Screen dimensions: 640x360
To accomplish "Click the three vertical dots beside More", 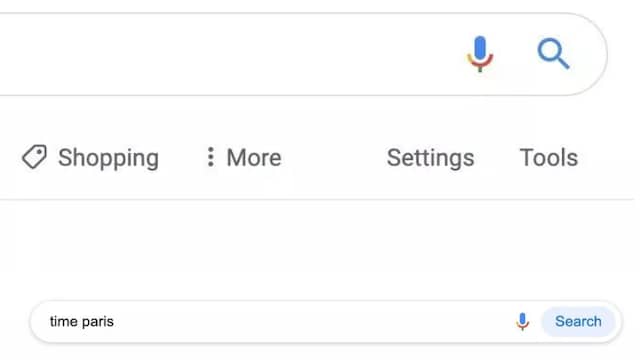I will (x=210, y=157).
